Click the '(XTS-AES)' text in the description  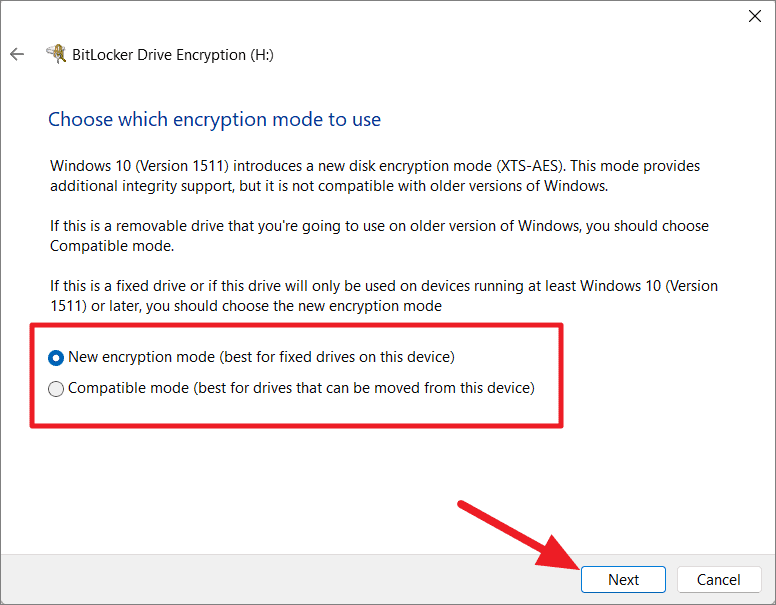pyautogui.click(x=531, y=166)
